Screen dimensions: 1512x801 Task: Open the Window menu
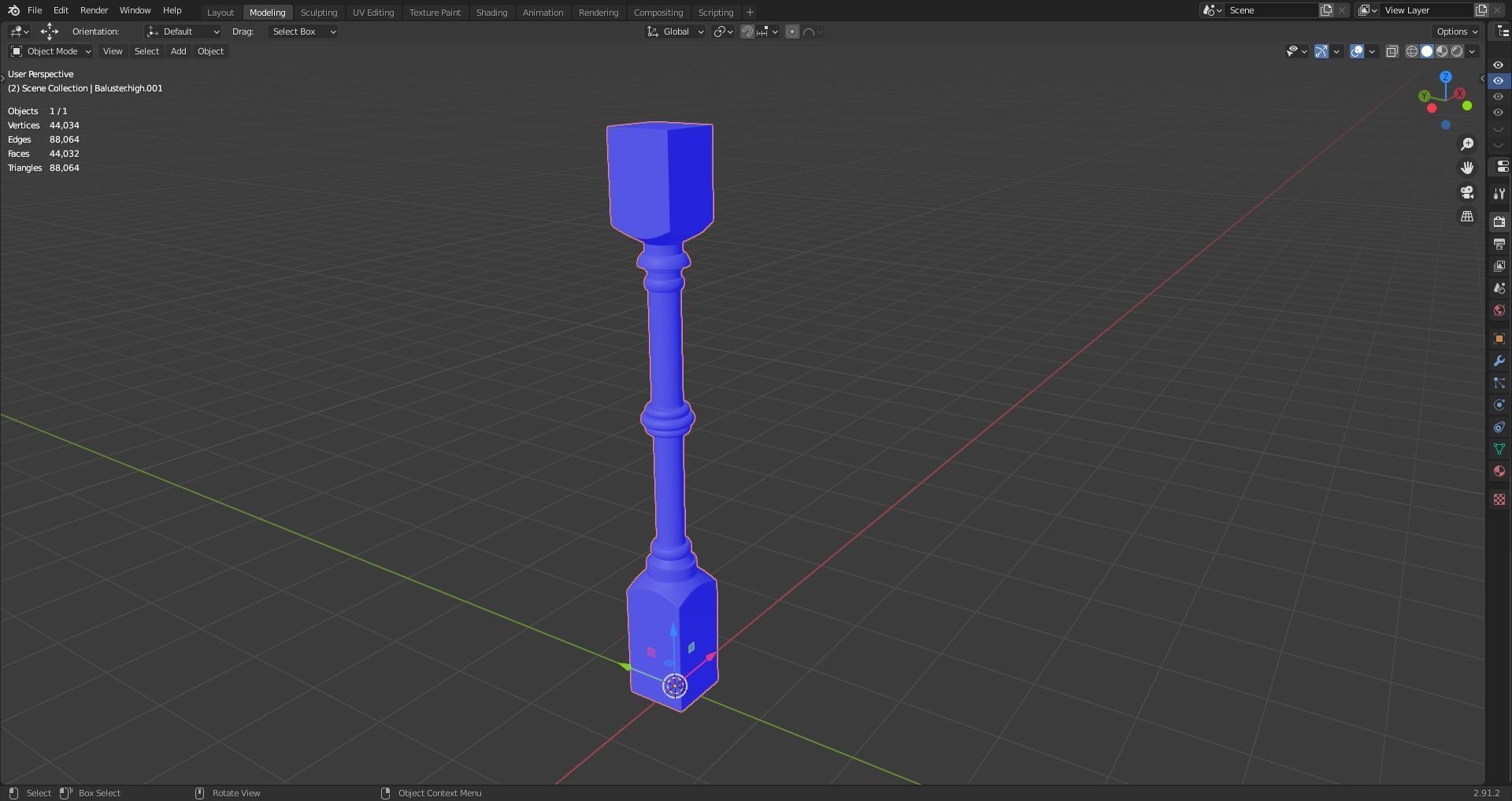click(x=135, y=10)
